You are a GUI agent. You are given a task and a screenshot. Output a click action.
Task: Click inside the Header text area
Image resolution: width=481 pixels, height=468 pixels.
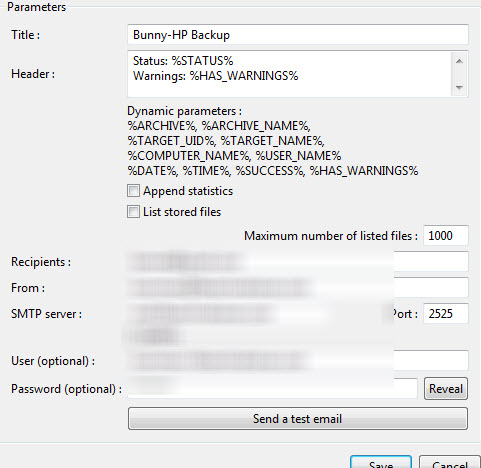point(289,74)
